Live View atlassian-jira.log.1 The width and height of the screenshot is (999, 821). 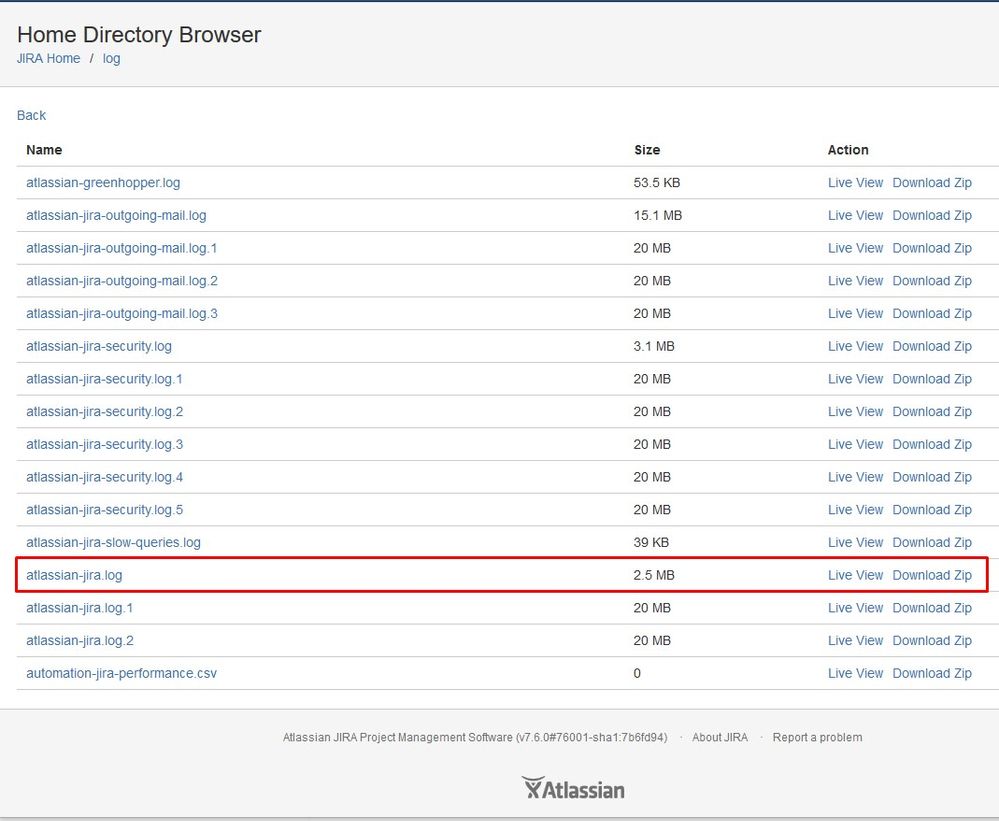(856, 608)
